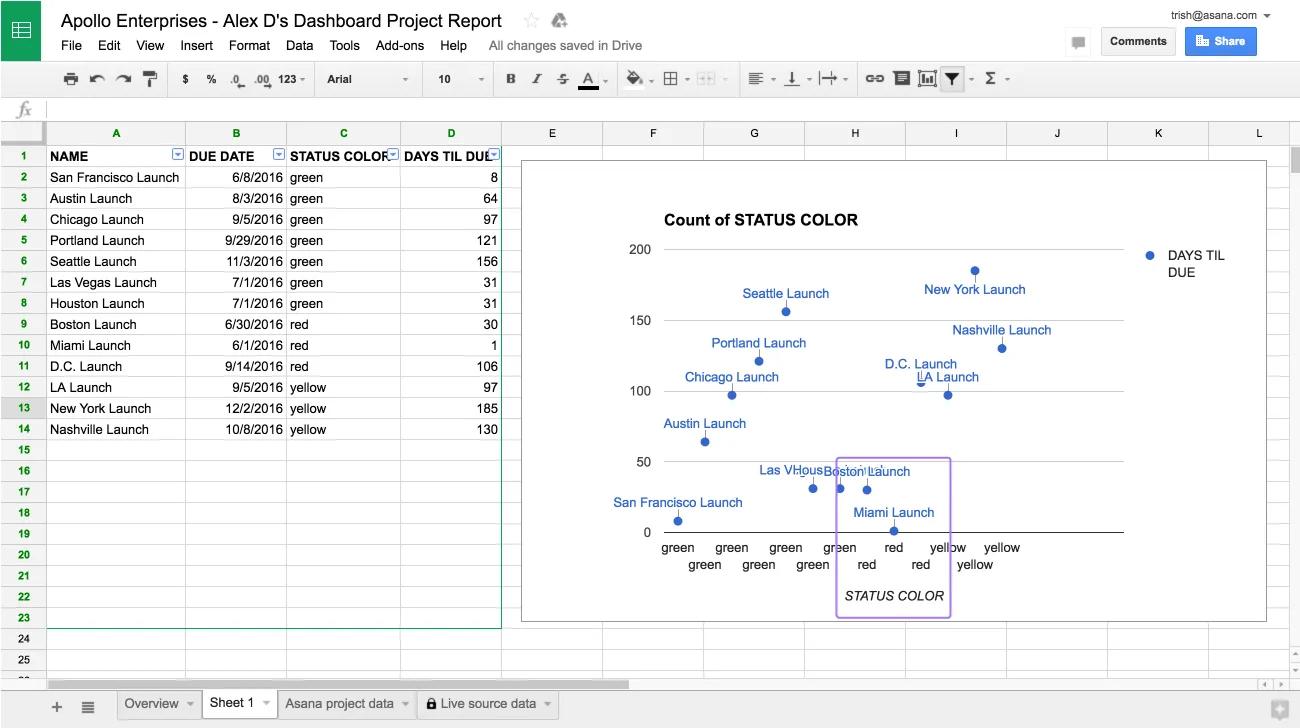This screenshot has height=728, width=1300.
Task: Toggle bold formatting
Action: (511, 79)
